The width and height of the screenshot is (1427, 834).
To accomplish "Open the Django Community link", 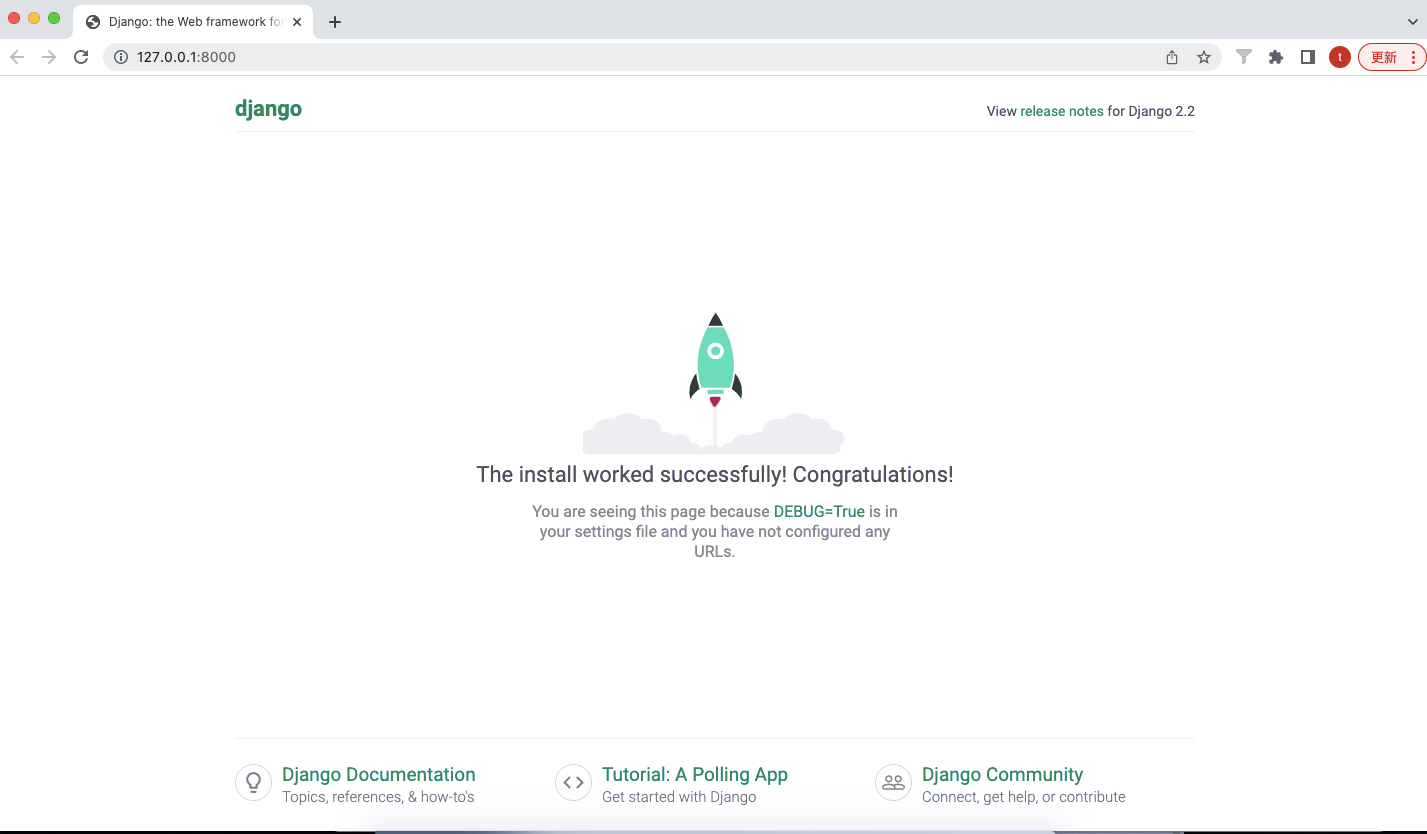I will tap(1002, 774).
